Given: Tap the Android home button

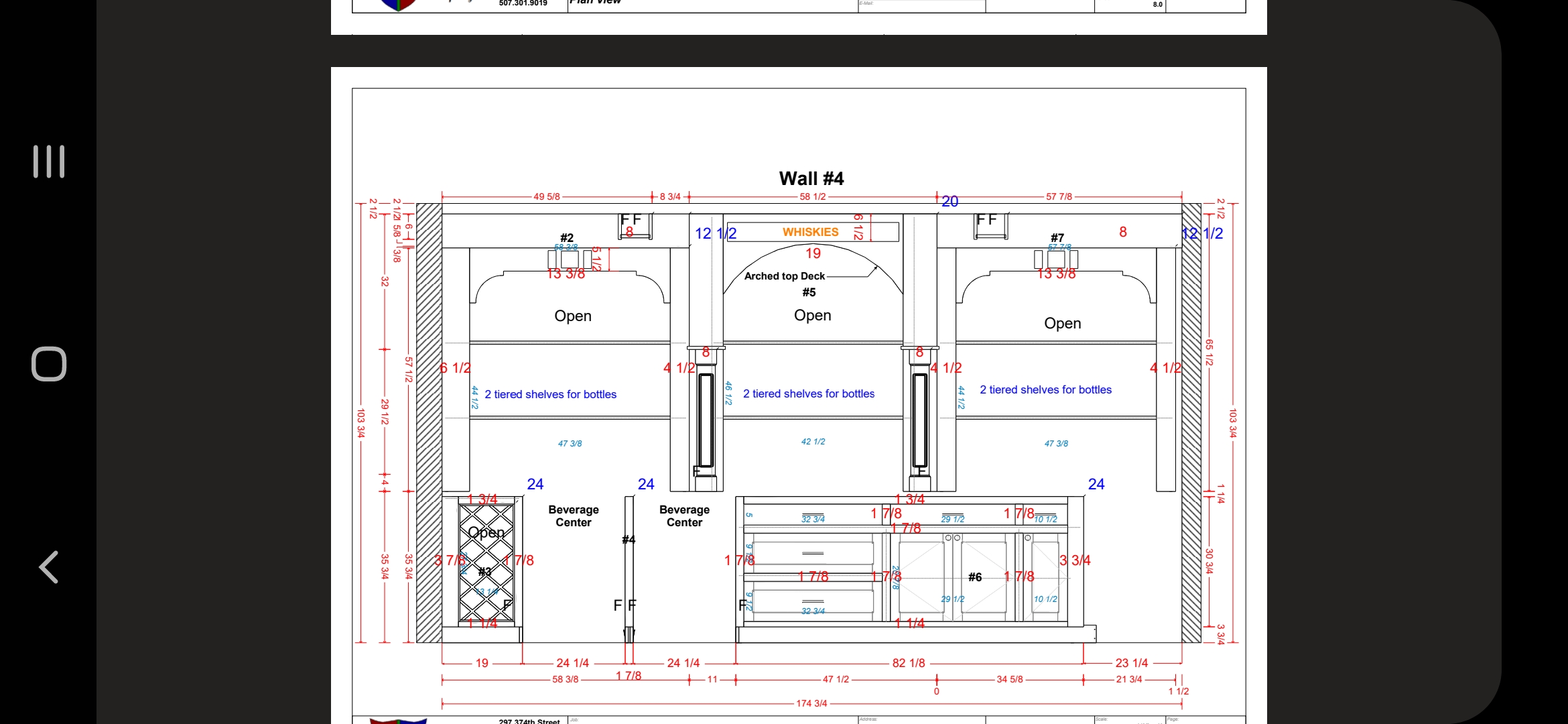Looking at the screenshot, I should pyautogui.click(x=49, y=364).
